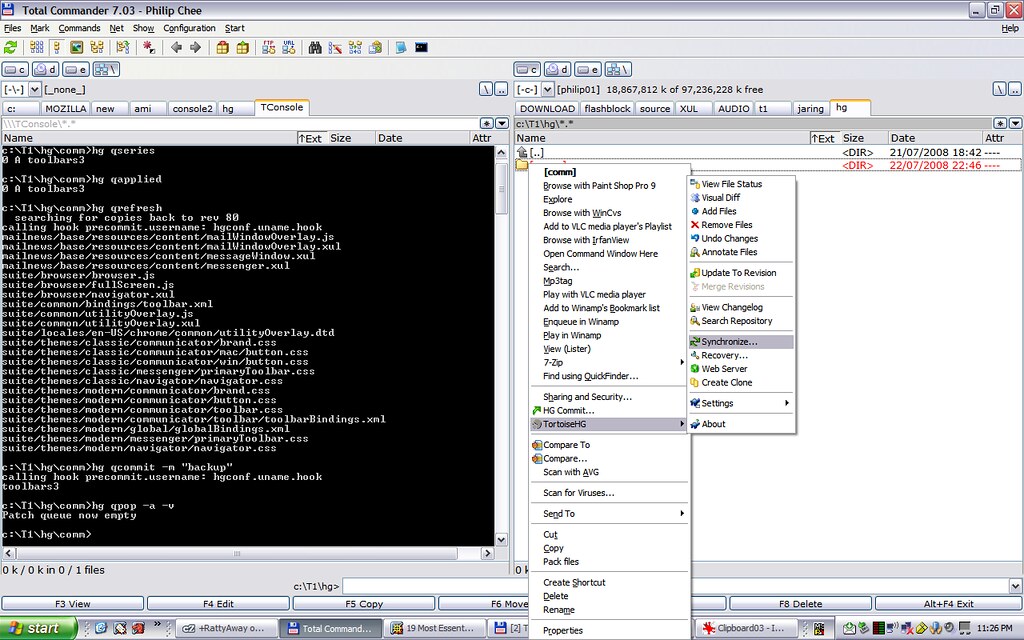Click the sorted-tree icon left of red star

click(123, 47)
